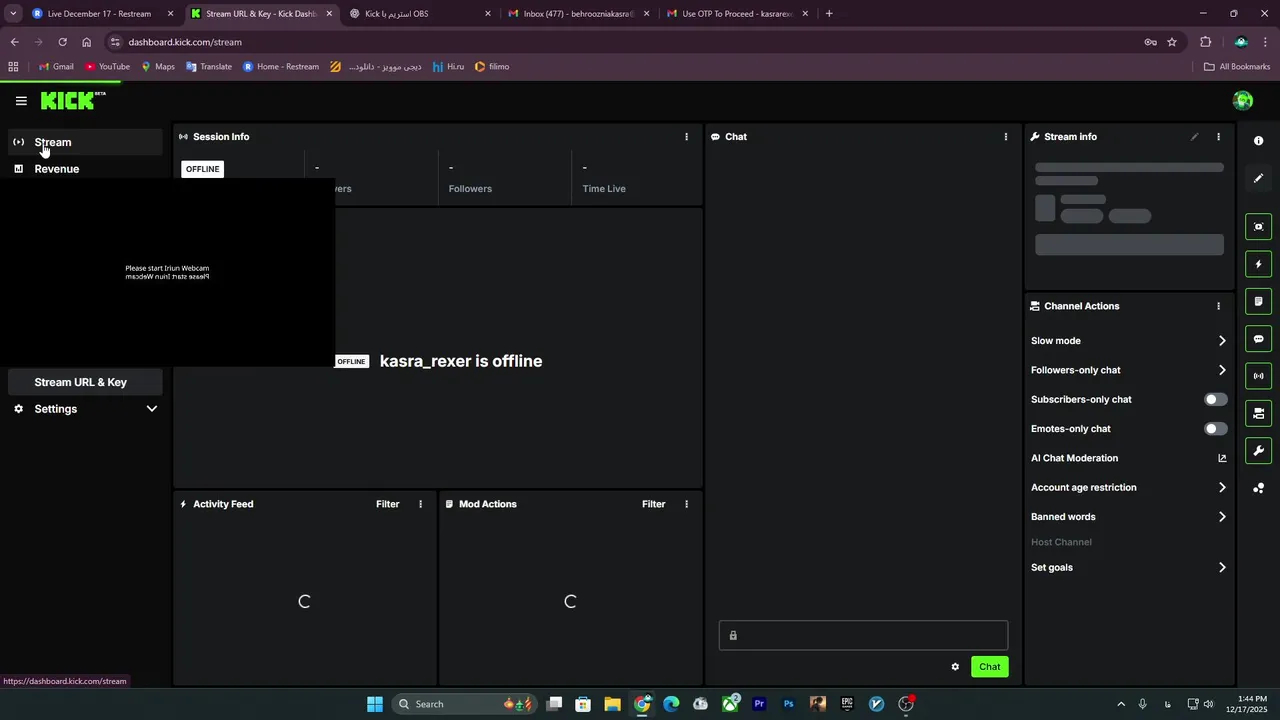The height and width of the screenshot is (720, 1280).
Task: Toggle the chat bubble widget in the sidebar
Action: (x=1258, y=339)
